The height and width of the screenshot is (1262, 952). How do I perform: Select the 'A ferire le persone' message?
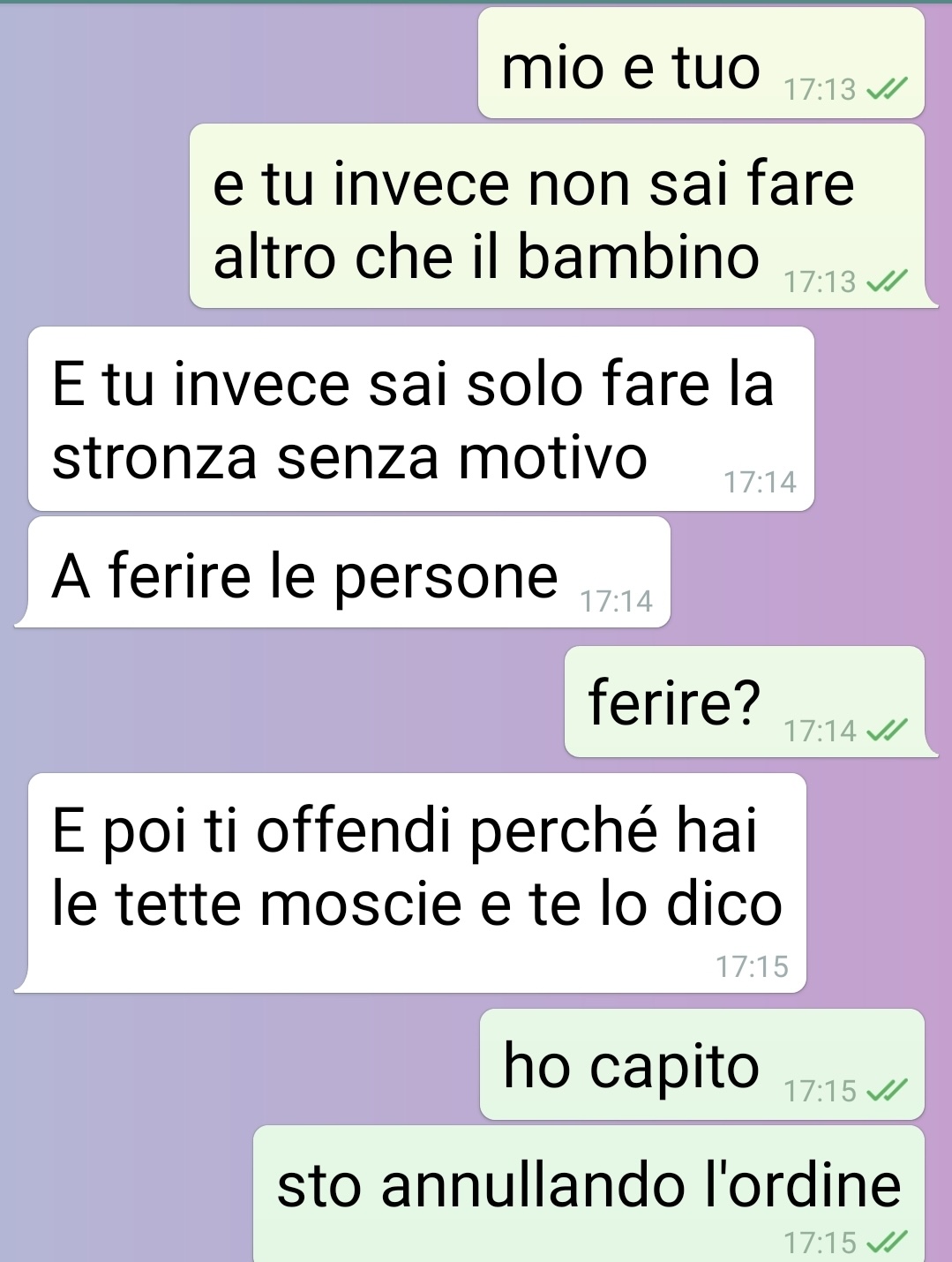point(349,573)
